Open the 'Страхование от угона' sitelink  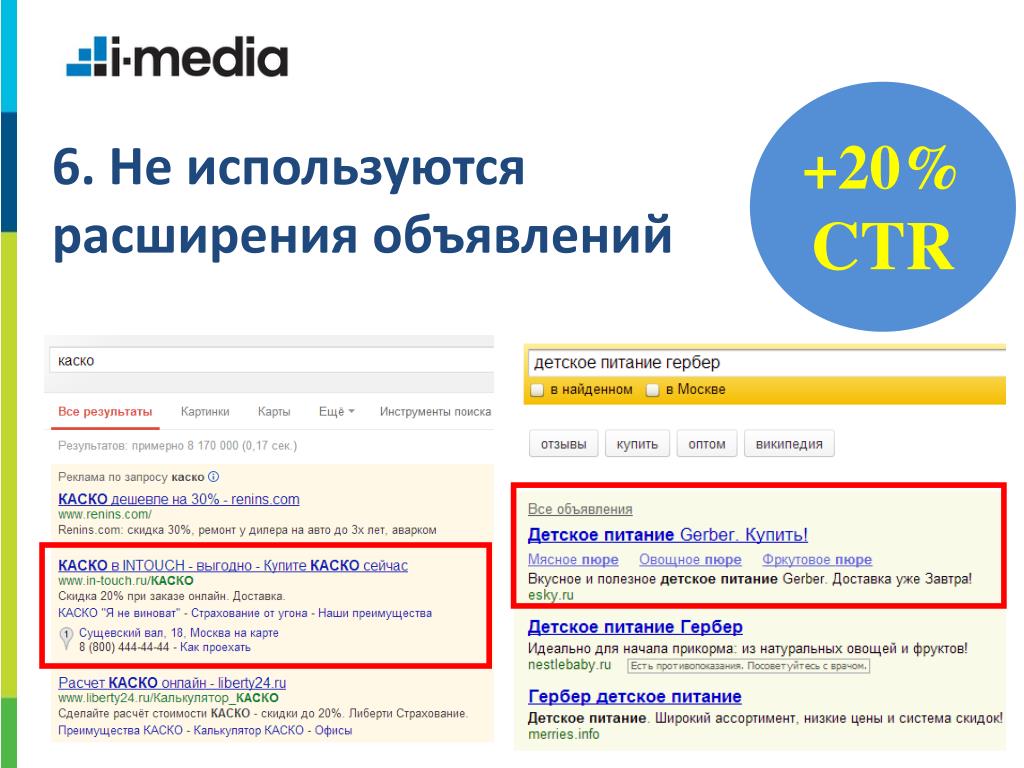[249, 613]
